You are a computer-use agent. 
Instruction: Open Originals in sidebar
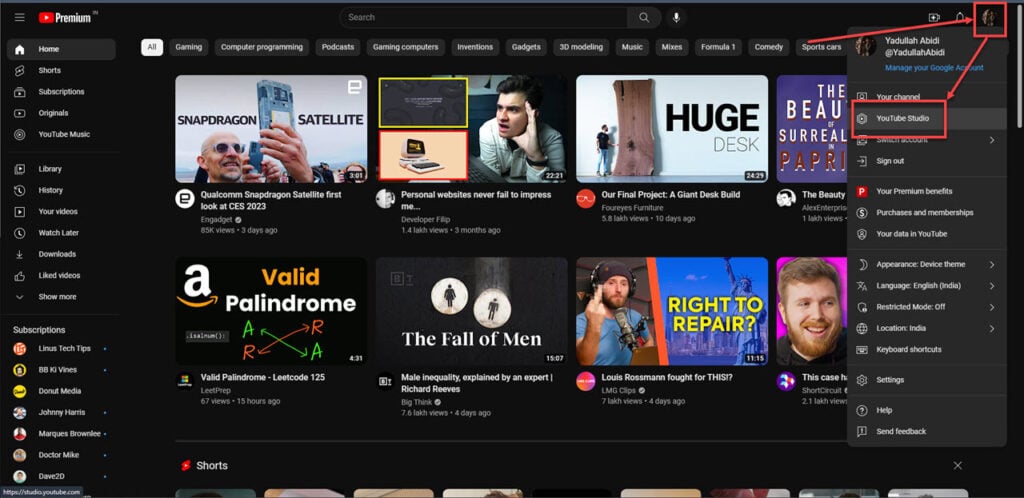(x=61, y=113)
